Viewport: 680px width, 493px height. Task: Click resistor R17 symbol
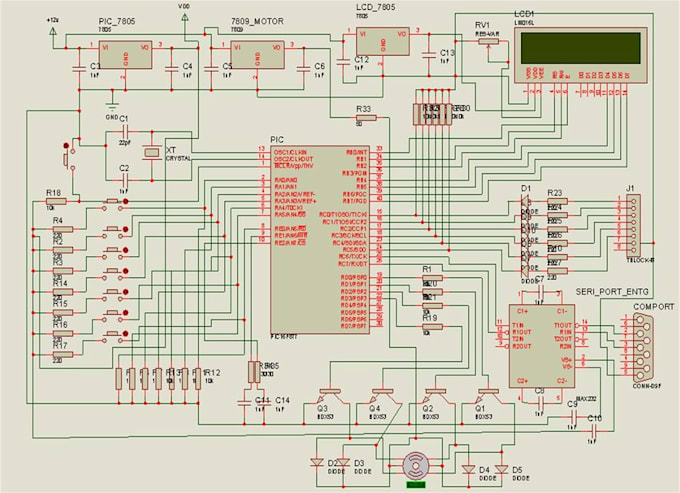point(62,354)
